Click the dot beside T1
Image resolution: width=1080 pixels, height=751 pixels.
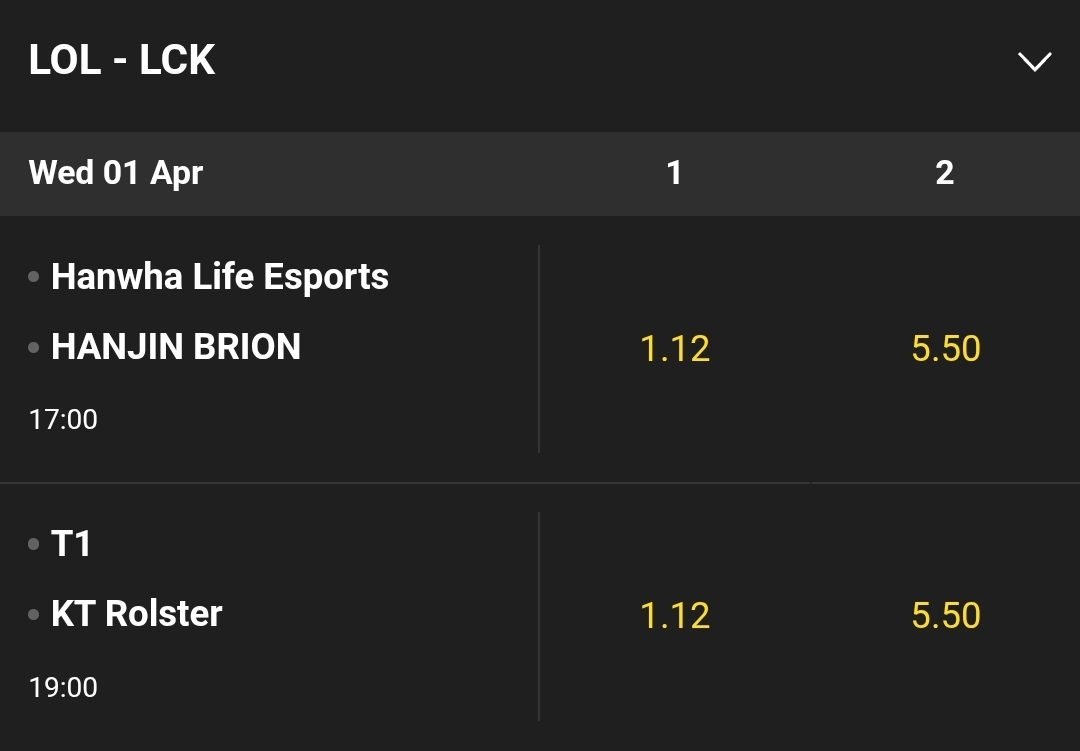coord(34,545)
